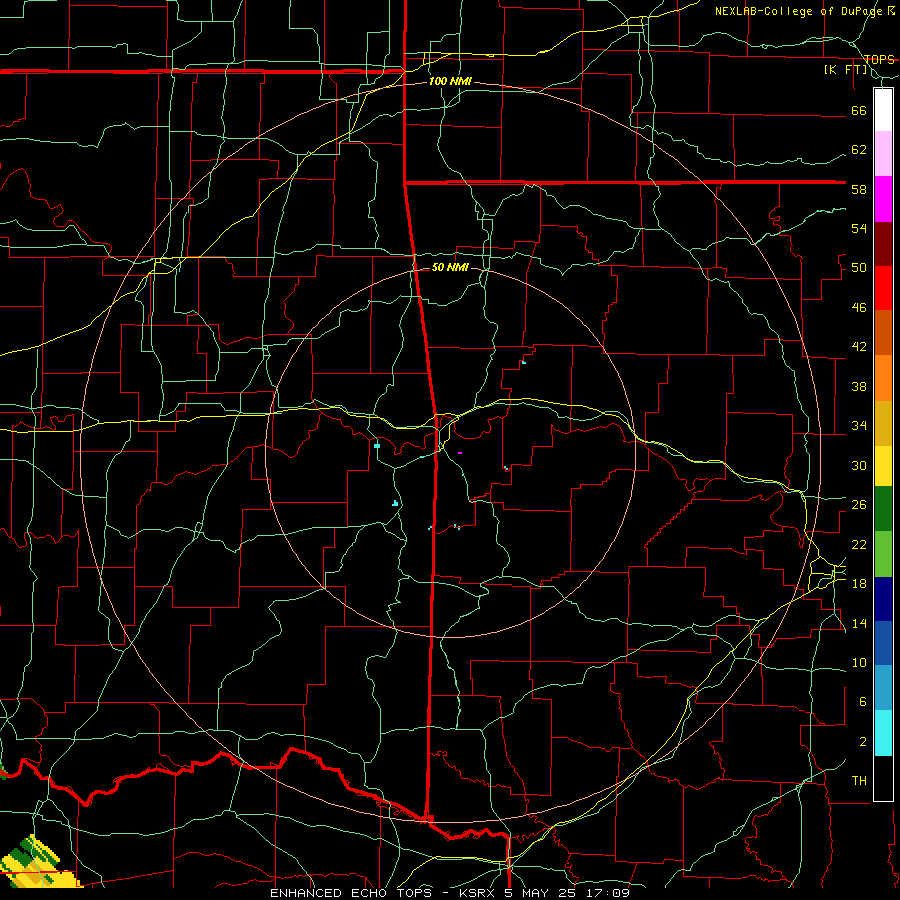Click the white swatch in the tops legend
The height and width of the screenshot is (900, 900).
(883, 110)
